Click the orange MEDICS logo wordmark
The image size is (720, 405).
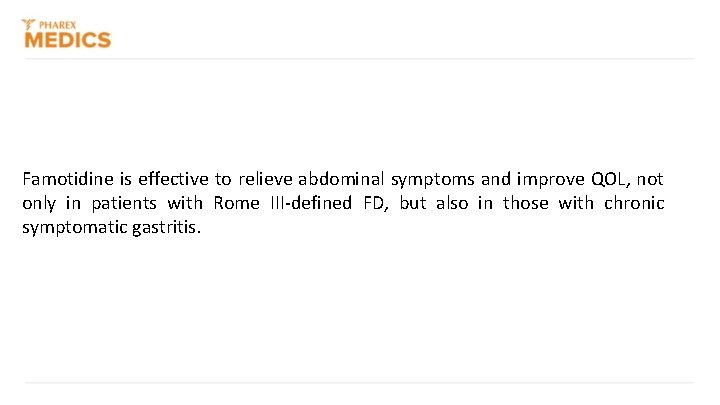(68, 40)
